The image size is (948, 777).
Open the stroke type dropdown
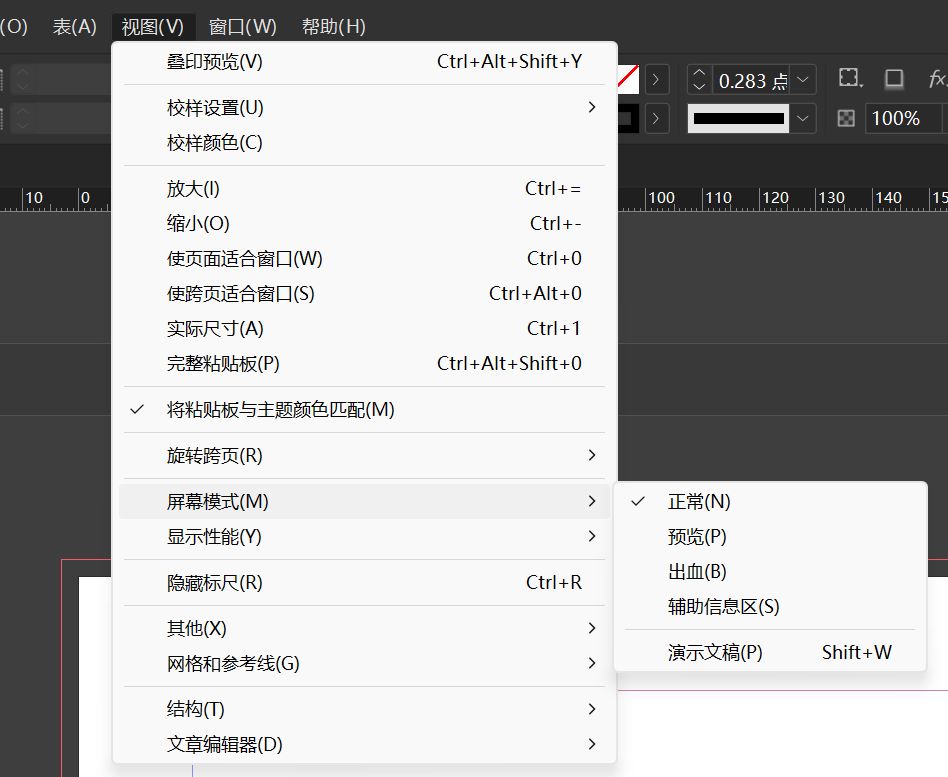(x=802, y=118)
